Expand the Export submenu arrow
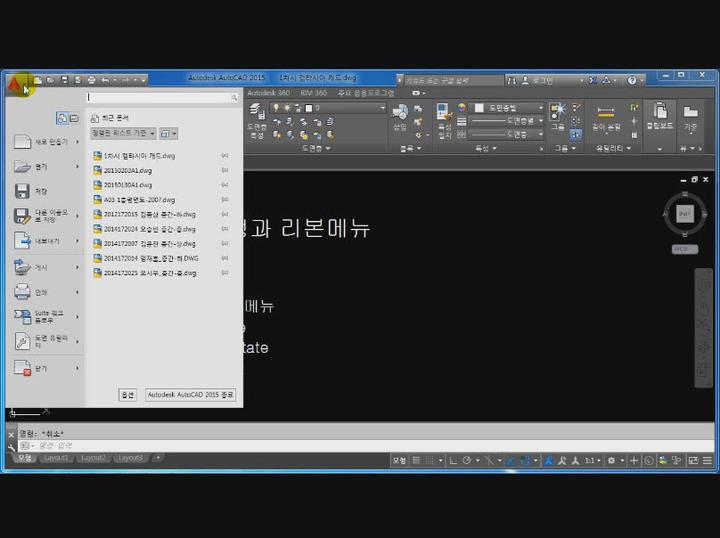The image size is (720, 538). [x=77, y=241]
